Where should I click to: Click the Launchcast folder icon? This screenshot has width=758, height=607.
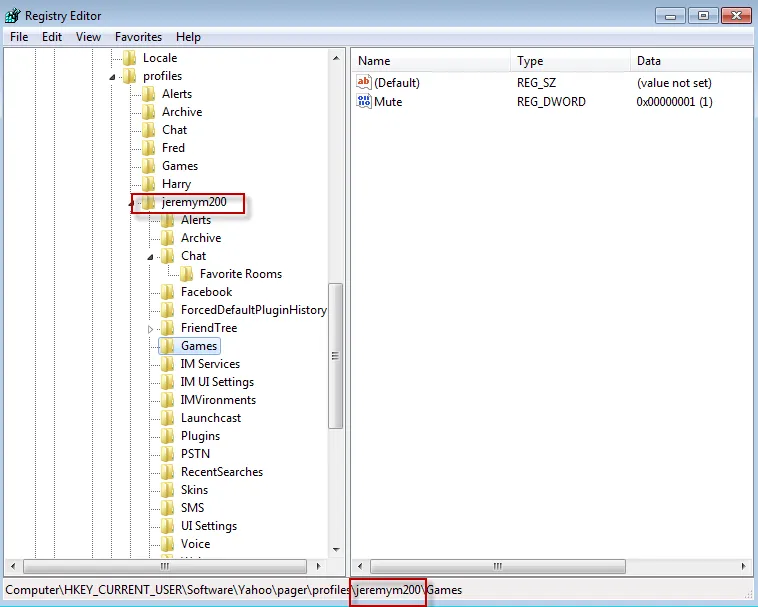(167, 418)
